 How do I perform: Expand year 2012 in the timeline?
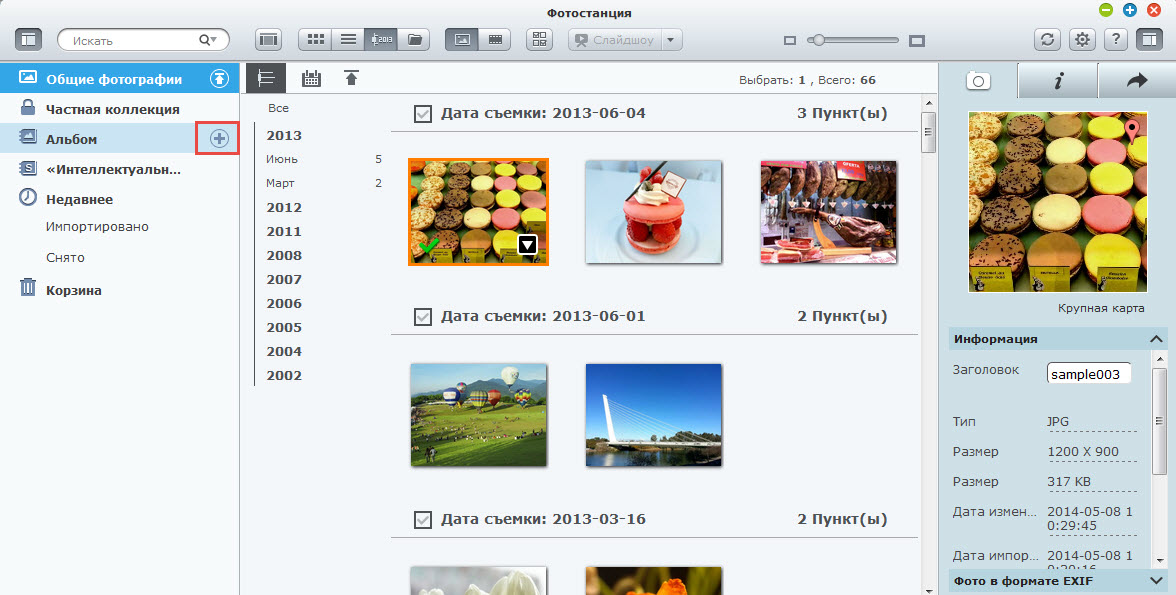coord(284,207)
